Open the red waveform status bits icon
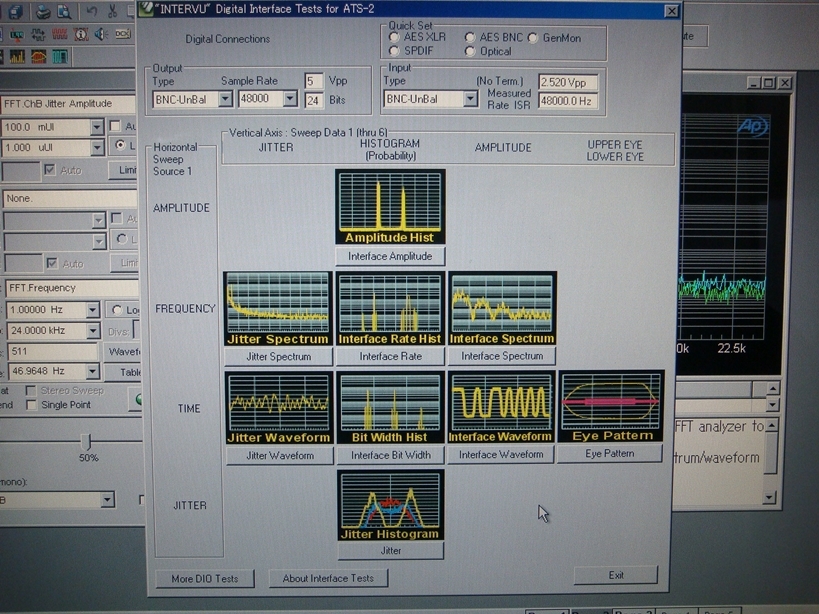The width and height of the screenshot is (819, 614). pos(60,34)
